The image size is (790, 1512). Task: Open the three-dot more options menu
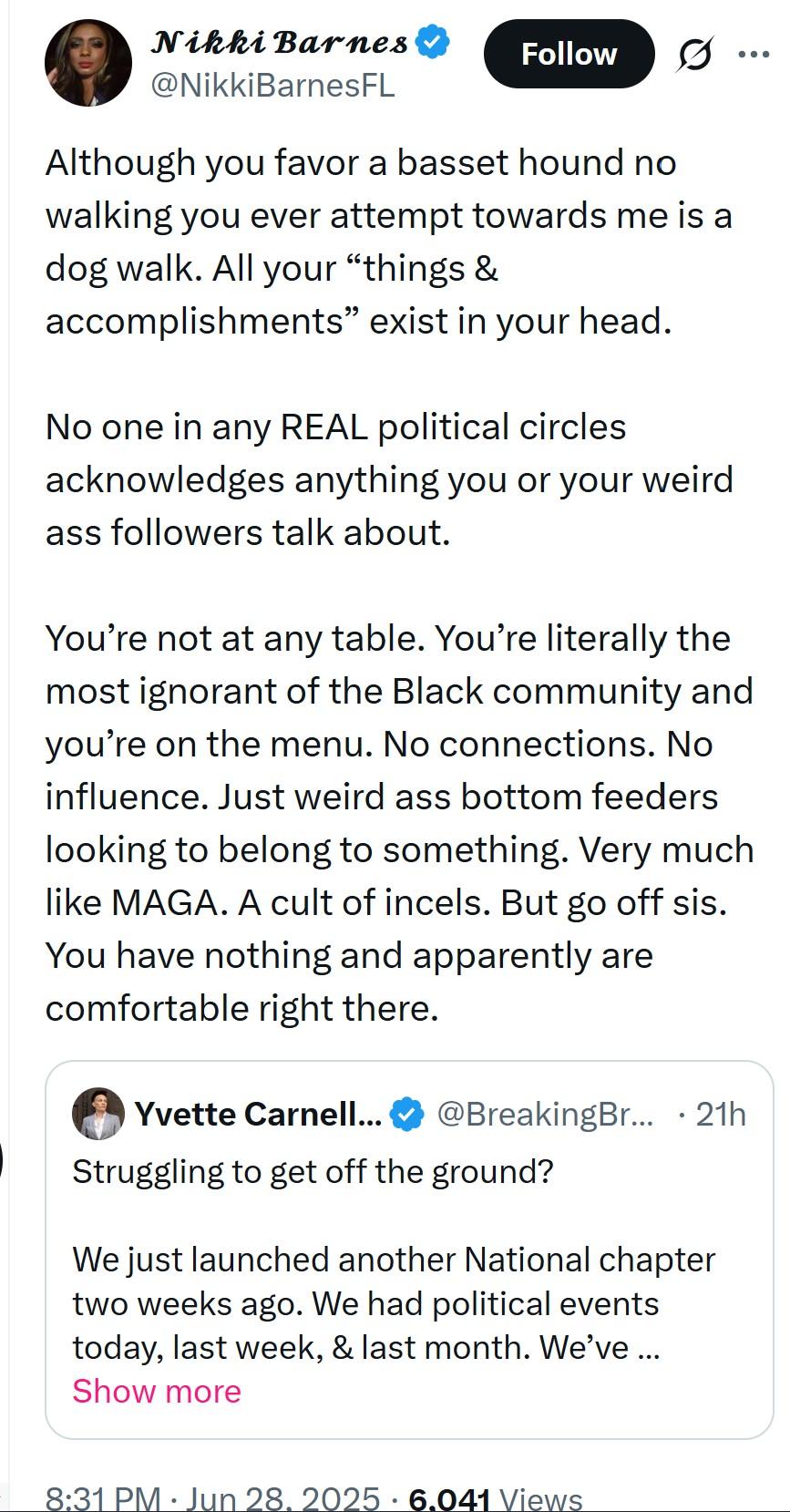(754, 55)
